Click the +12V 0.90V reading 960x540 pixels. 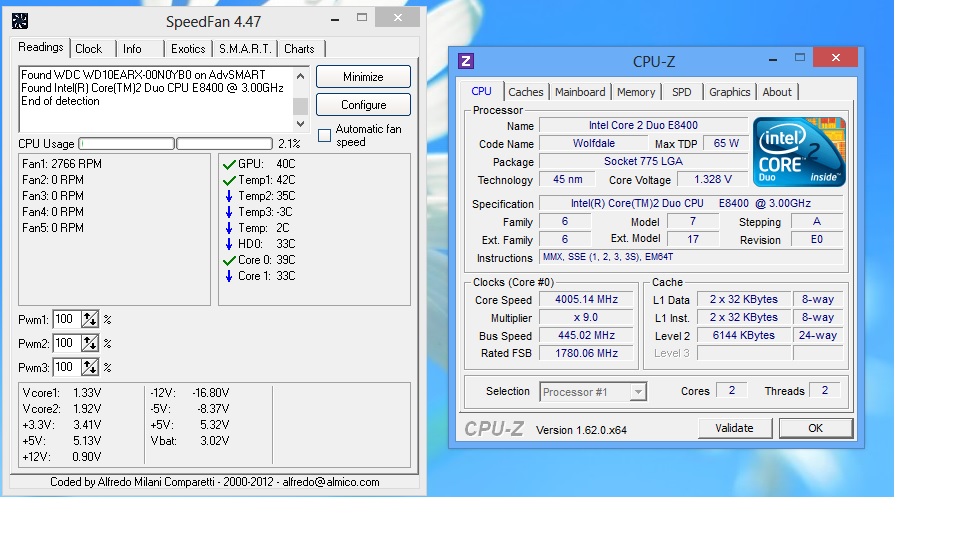pos(62,457)
